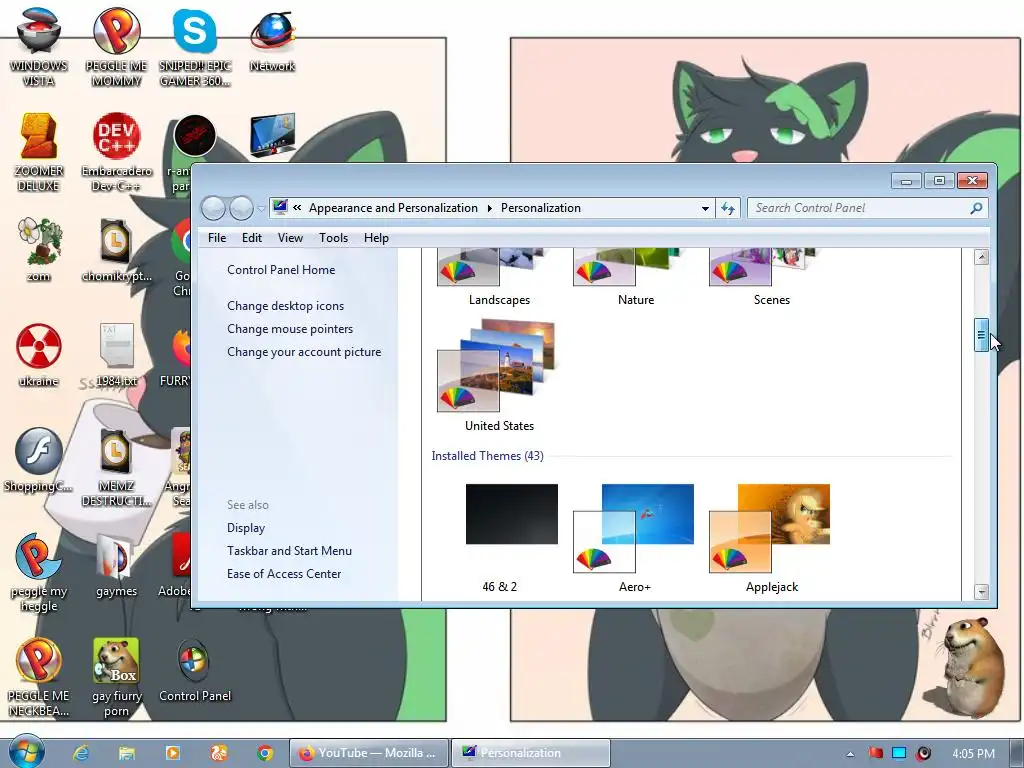Open Change desktop icons link
1024x768 pixels.
tap(285, 306)
